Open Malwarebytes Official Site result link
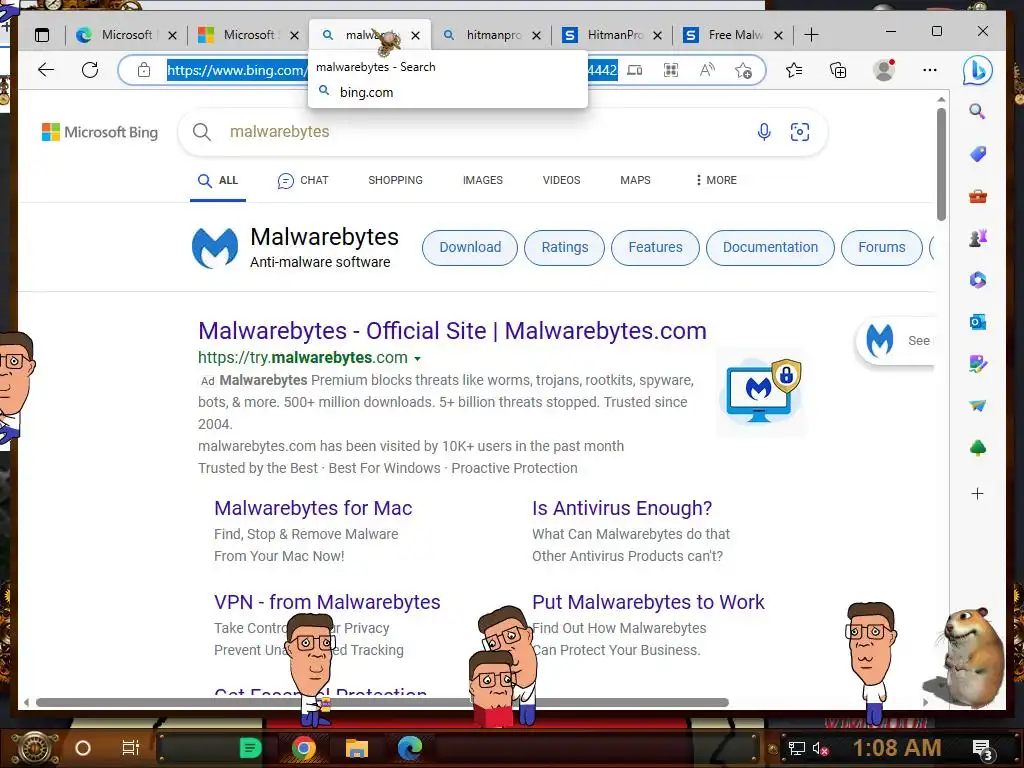Screen dimensions: 1024x768 (x=452, y=331)
